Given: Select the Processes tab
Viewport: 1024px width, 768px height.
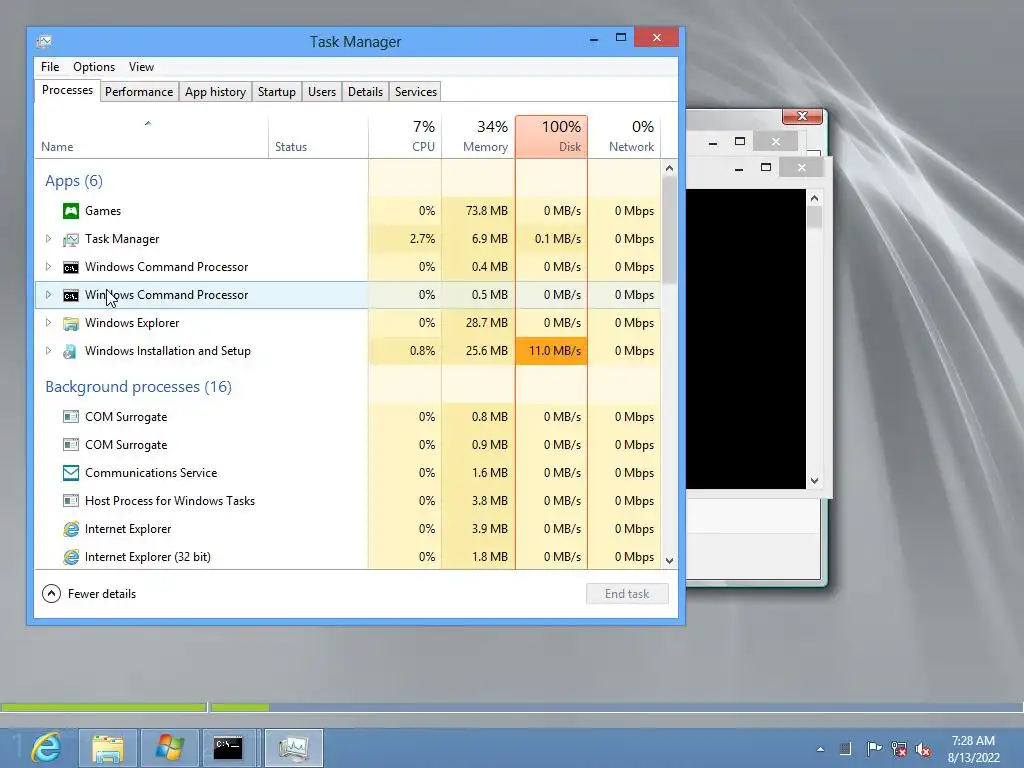Looking at the screenshot, I should tap(67, 91).
